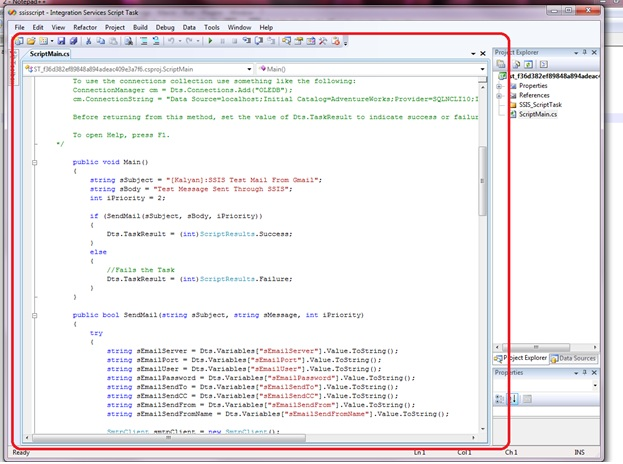Open the Debug menu
This screenshot has height=464, width=623.
pyautogui.click(x=165, y=27)
